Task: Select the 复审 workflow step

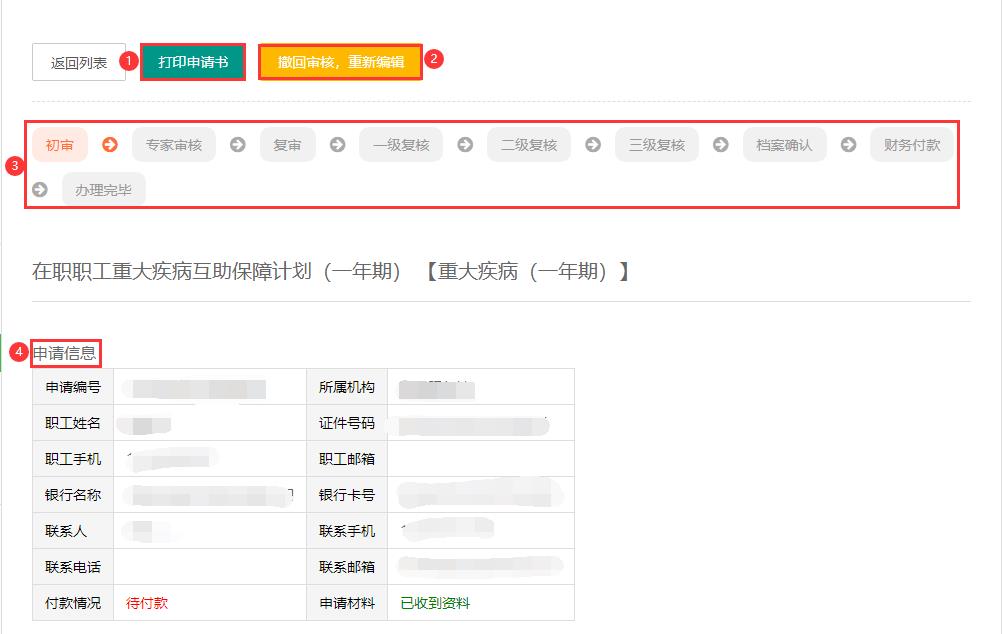Action: 288,145
